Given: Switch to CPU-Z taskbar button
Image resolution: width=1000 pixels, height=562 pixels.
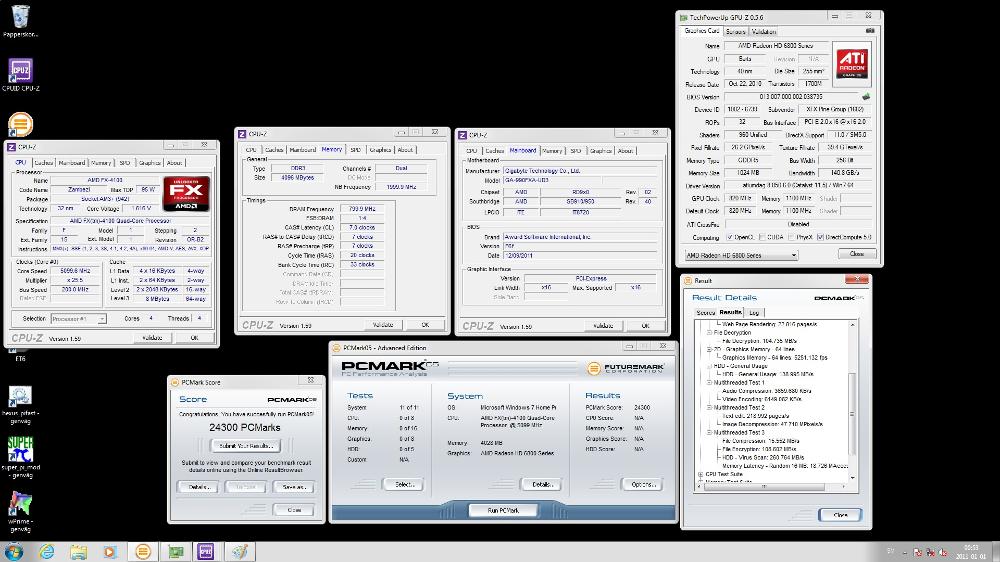Looking at the screenshot, I should pyautogui.click(x=205, y=552).
